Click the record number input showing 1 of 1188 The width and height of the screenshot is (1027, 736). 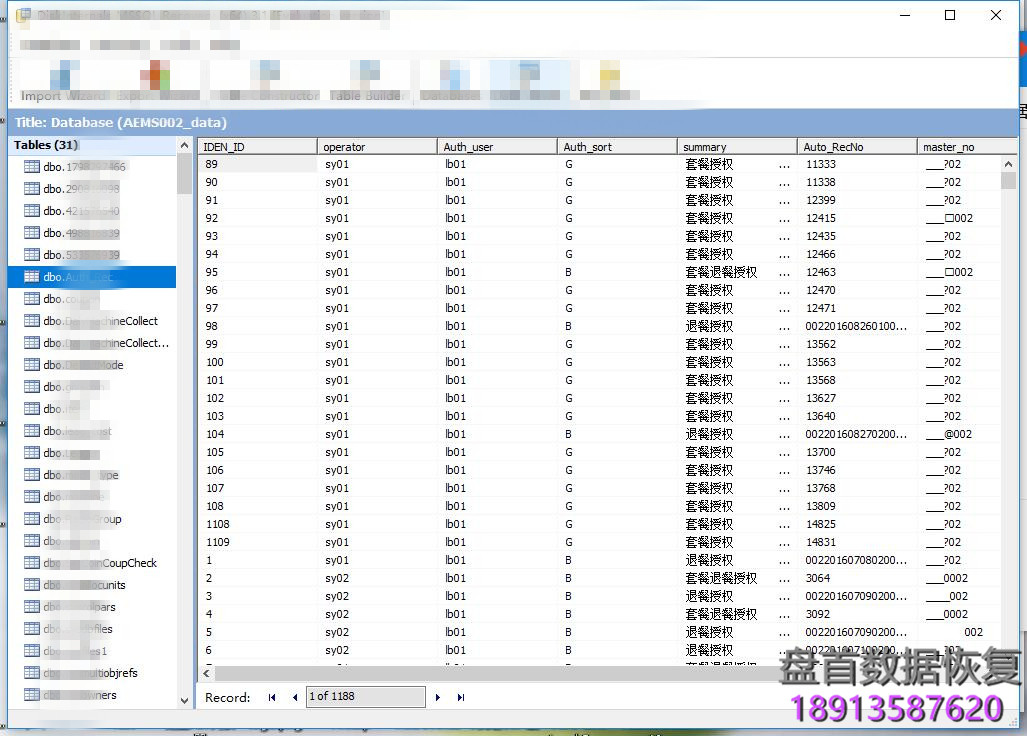pos(365,696)
